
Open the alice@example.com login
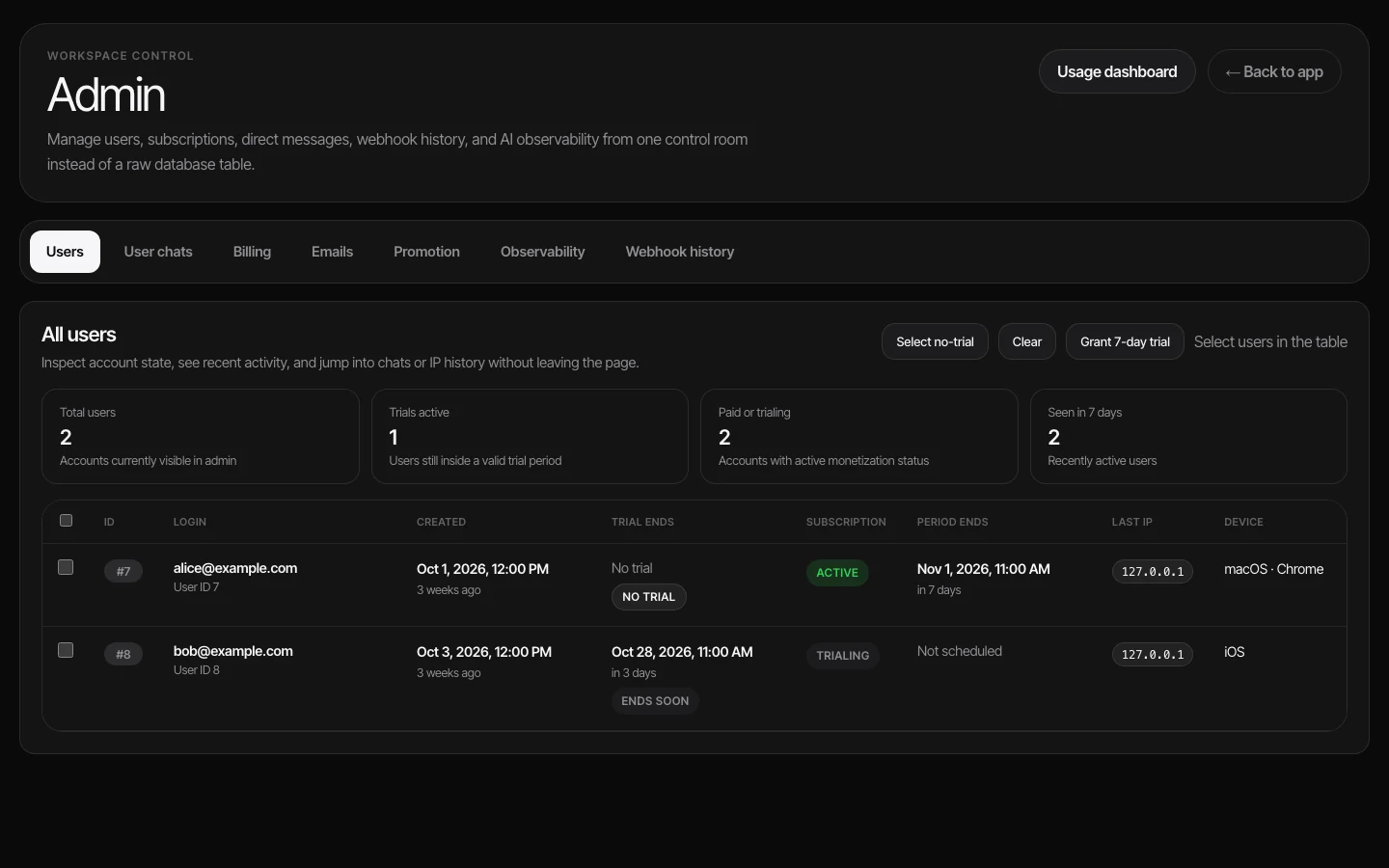pos(235,568)
